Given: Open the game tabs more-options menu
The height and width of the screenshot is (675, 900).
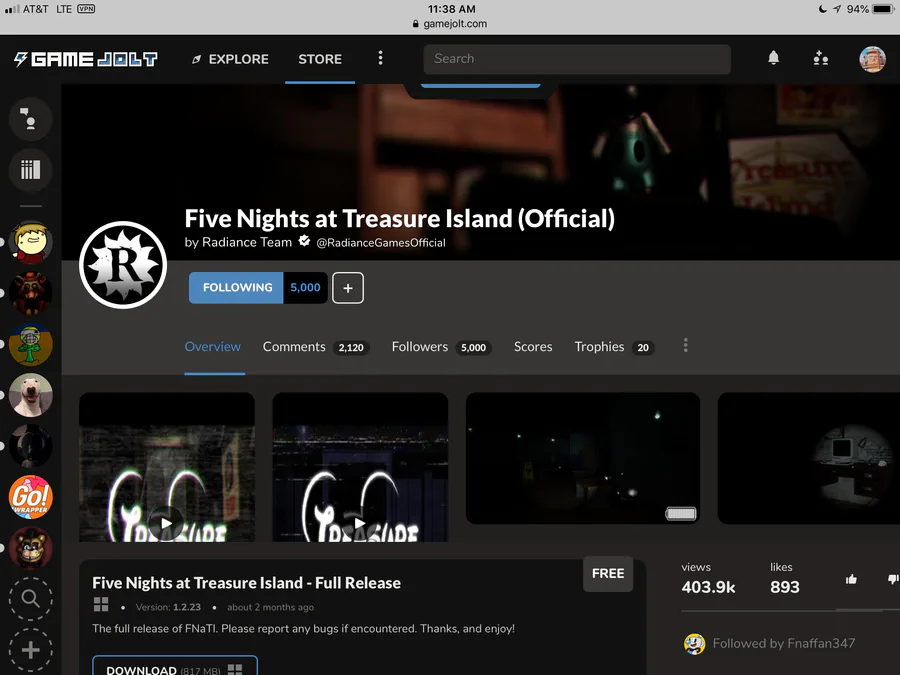Looking at the screenshot, I should [685, 346].
